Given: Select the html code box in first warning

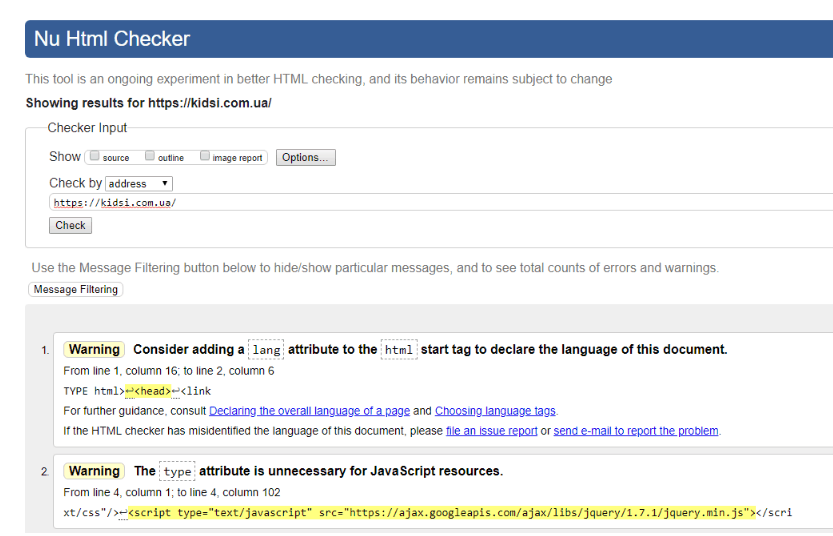Looking at the screenshot, I should 399,350.
